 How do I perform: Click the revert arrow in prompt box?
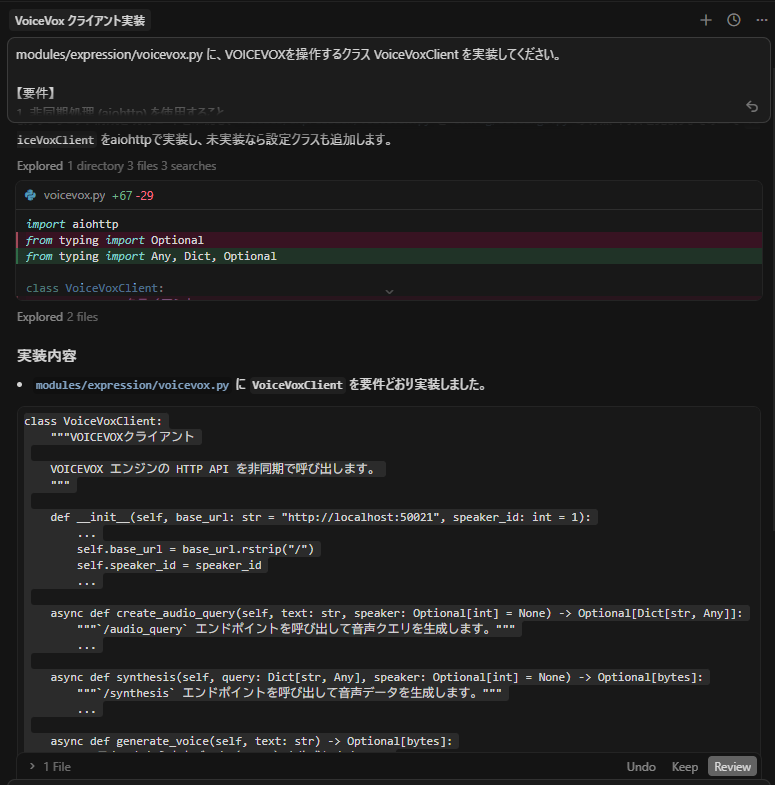pyautogui.click(x=752, y=106)
